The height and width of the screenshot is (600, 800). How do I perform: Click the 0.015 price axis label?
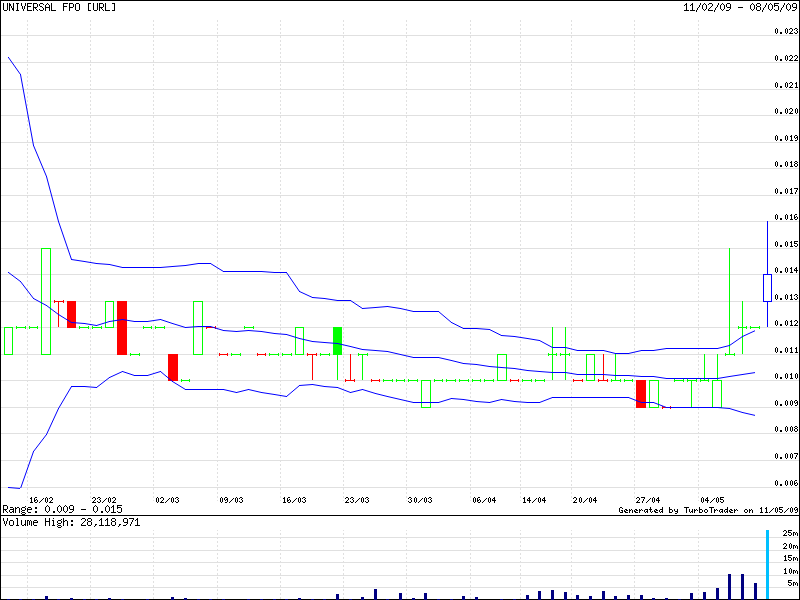785,244
